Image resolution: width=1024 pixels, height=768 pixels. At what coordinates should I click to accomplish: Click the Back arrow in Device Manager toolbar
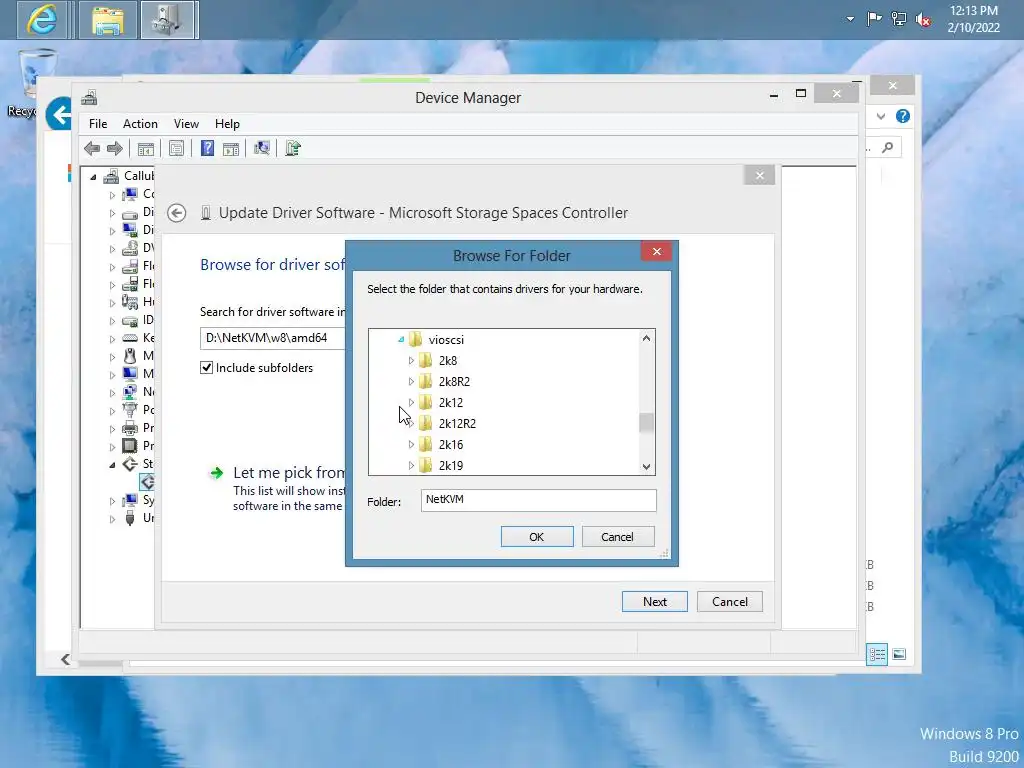tap(92, 149)
